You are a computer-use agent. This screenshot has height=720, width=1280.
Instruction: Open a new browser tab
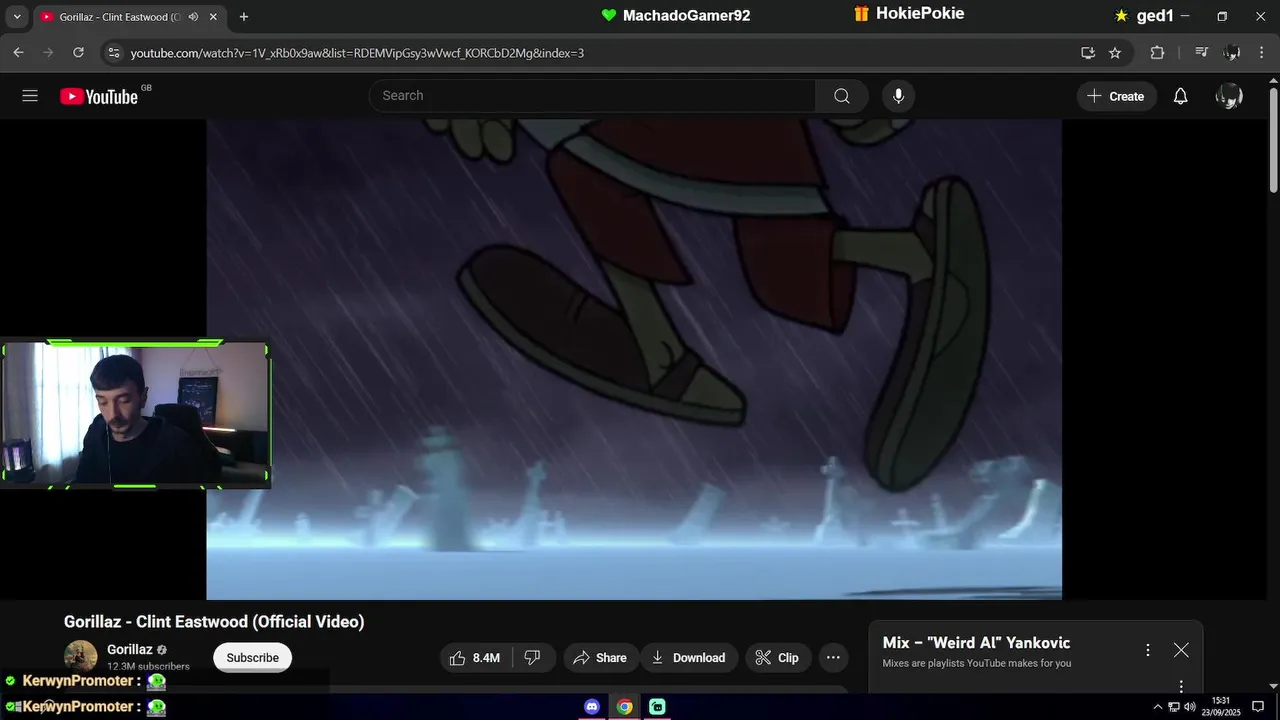tap(244, 17)
